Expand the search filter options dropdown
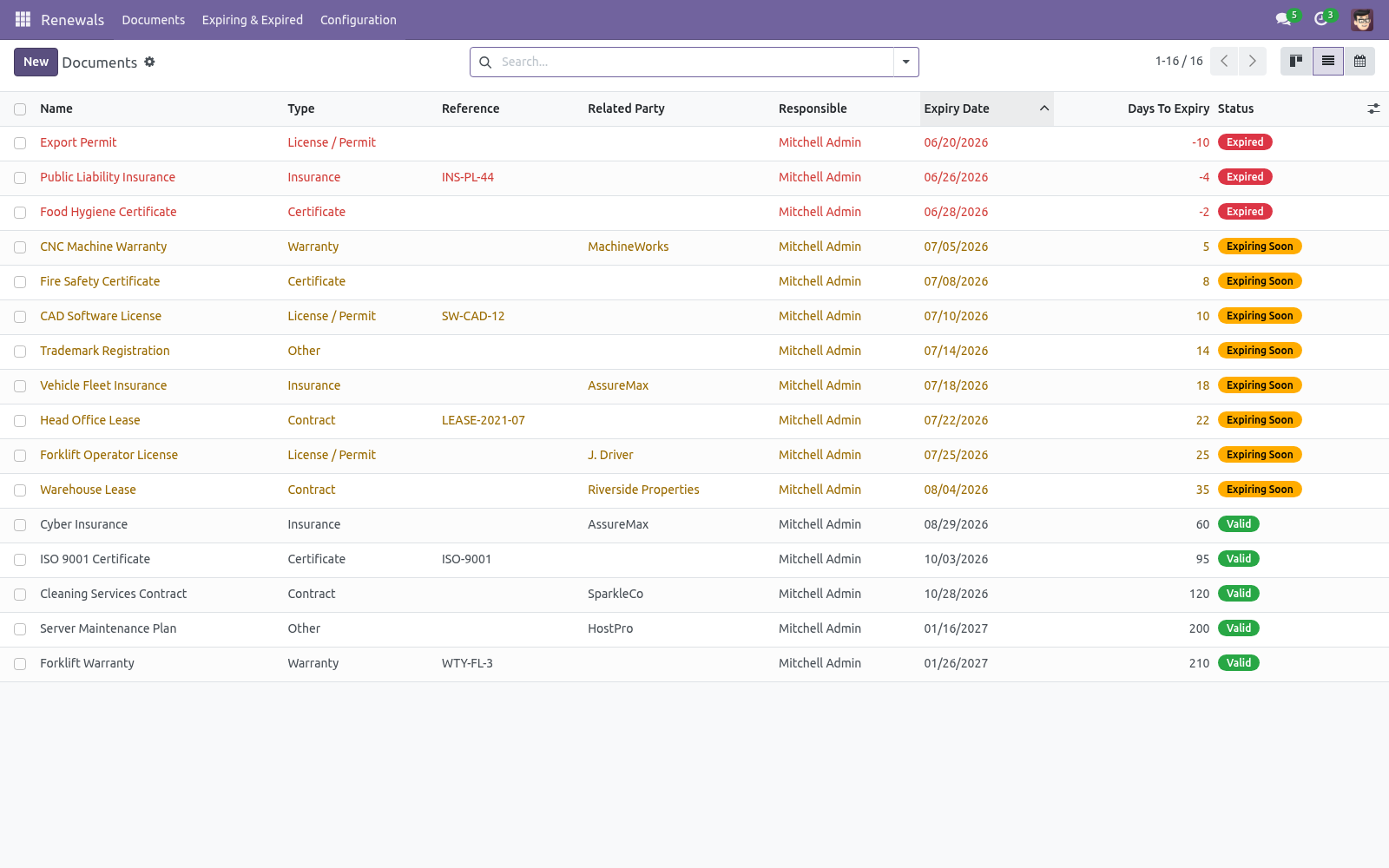The width and height of the screenshot is (1389, 868). pyautogui.click(x=905, y=62)
